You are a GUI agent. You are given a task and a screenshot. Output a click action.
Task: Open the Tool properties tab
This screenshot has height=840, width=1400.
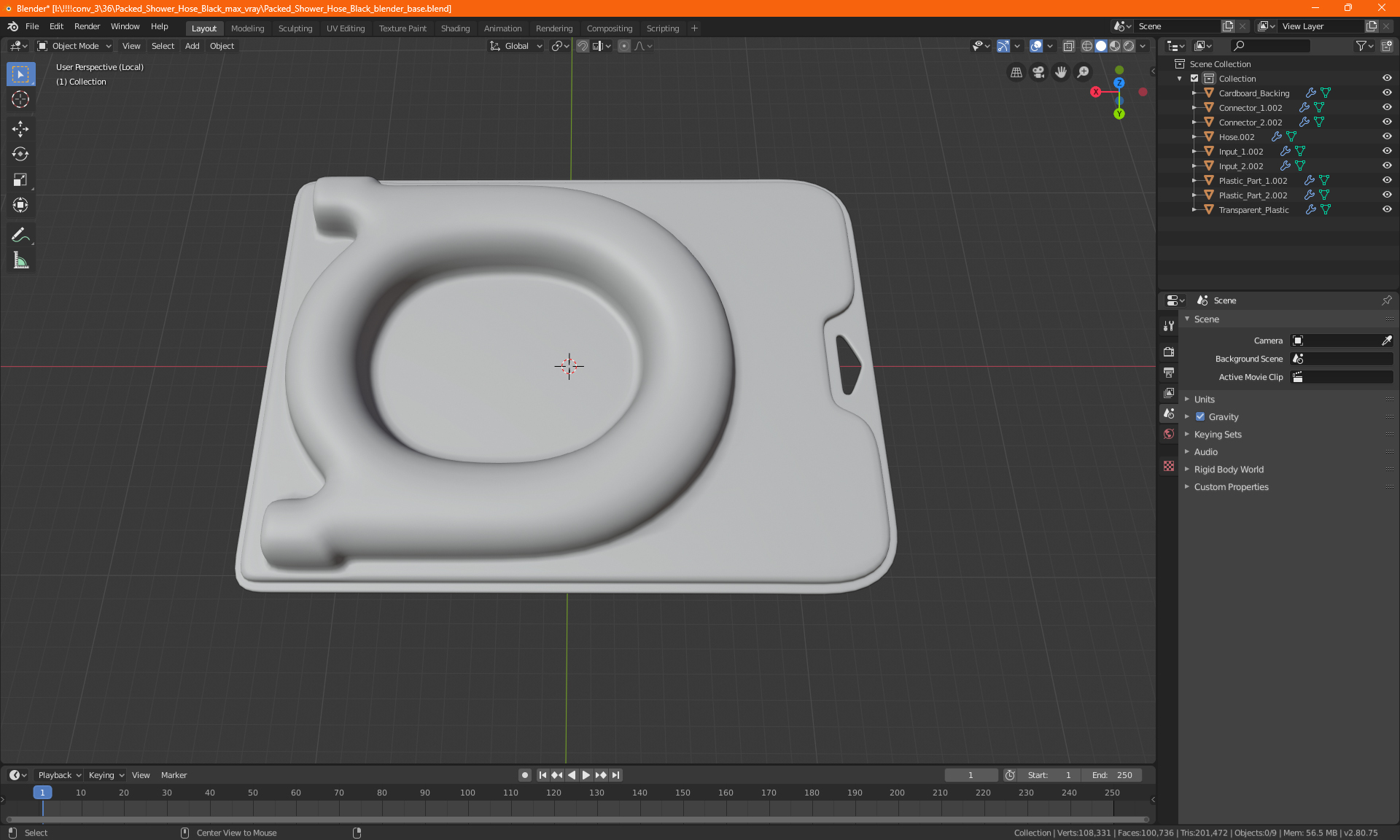1169,326
